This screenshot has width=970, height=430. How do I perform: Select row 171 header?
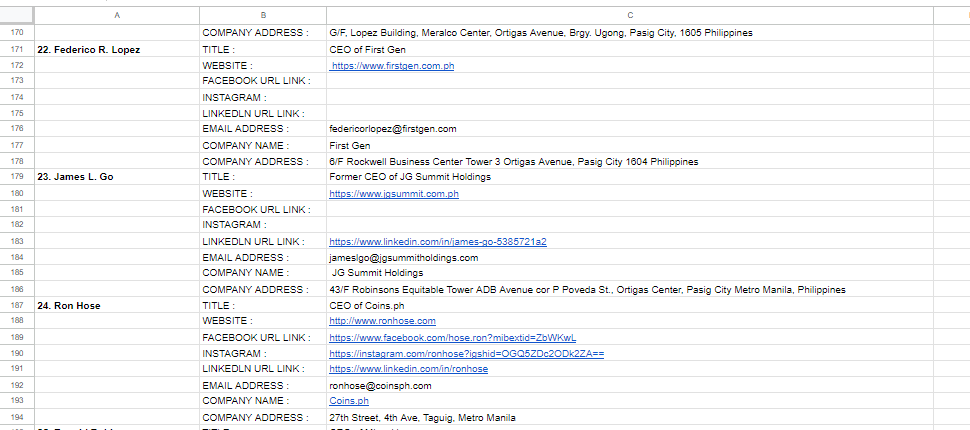click(x=17, y=49)
